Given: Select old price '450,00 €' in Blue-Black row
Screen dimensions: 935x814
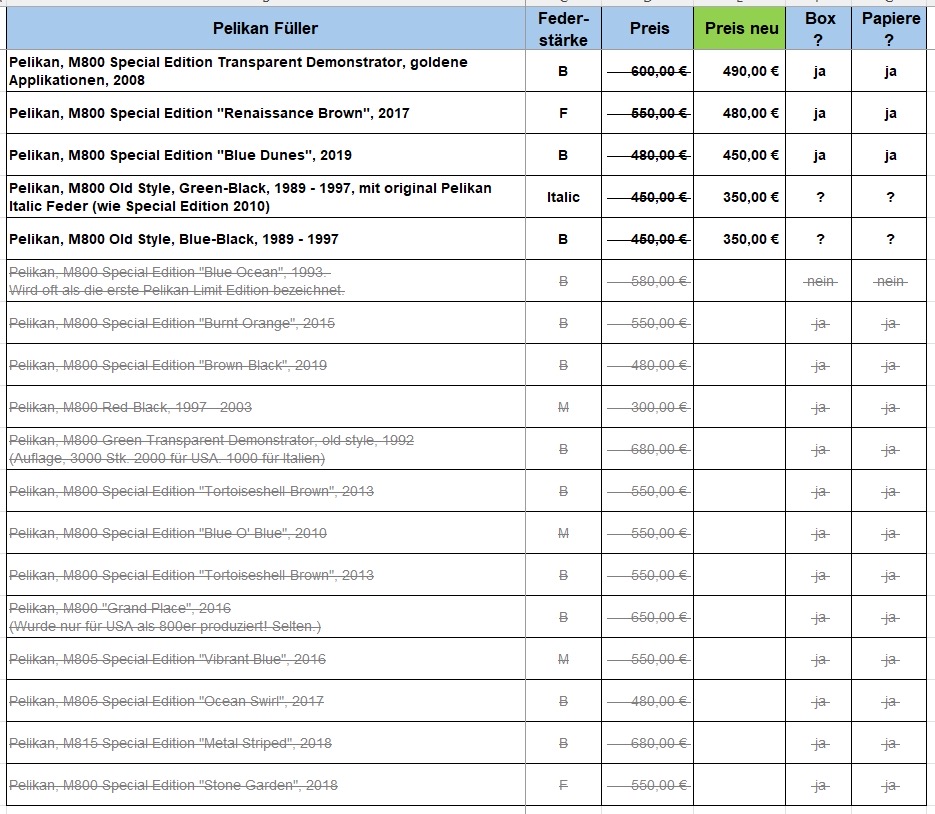Looking at the screenshot, I should [x=648, y=239].
